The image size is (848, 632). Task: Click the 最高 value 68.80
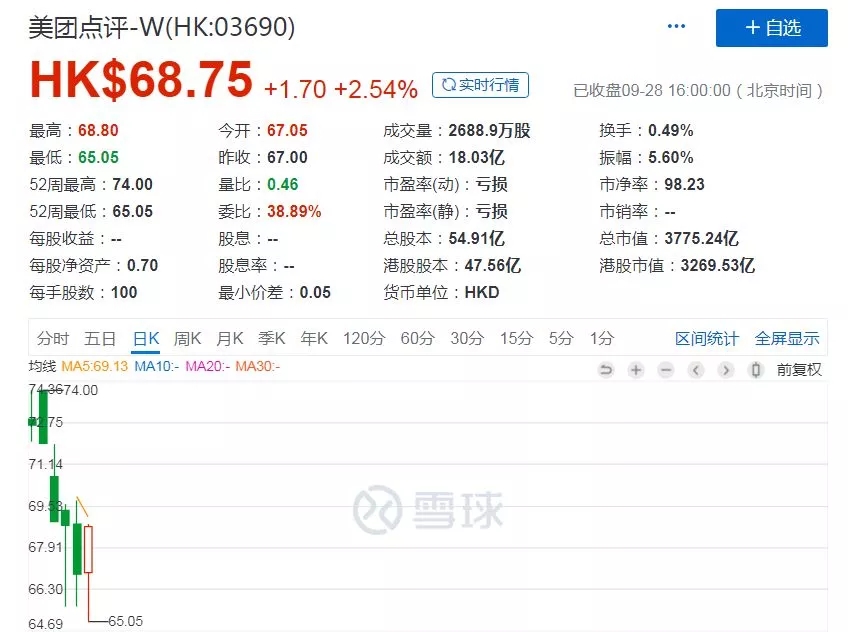point(98,130)
